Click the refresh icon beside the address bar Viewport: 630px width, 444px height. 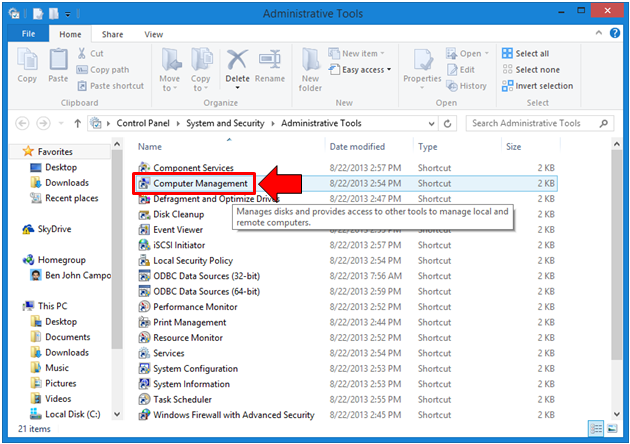click(447, 123)
